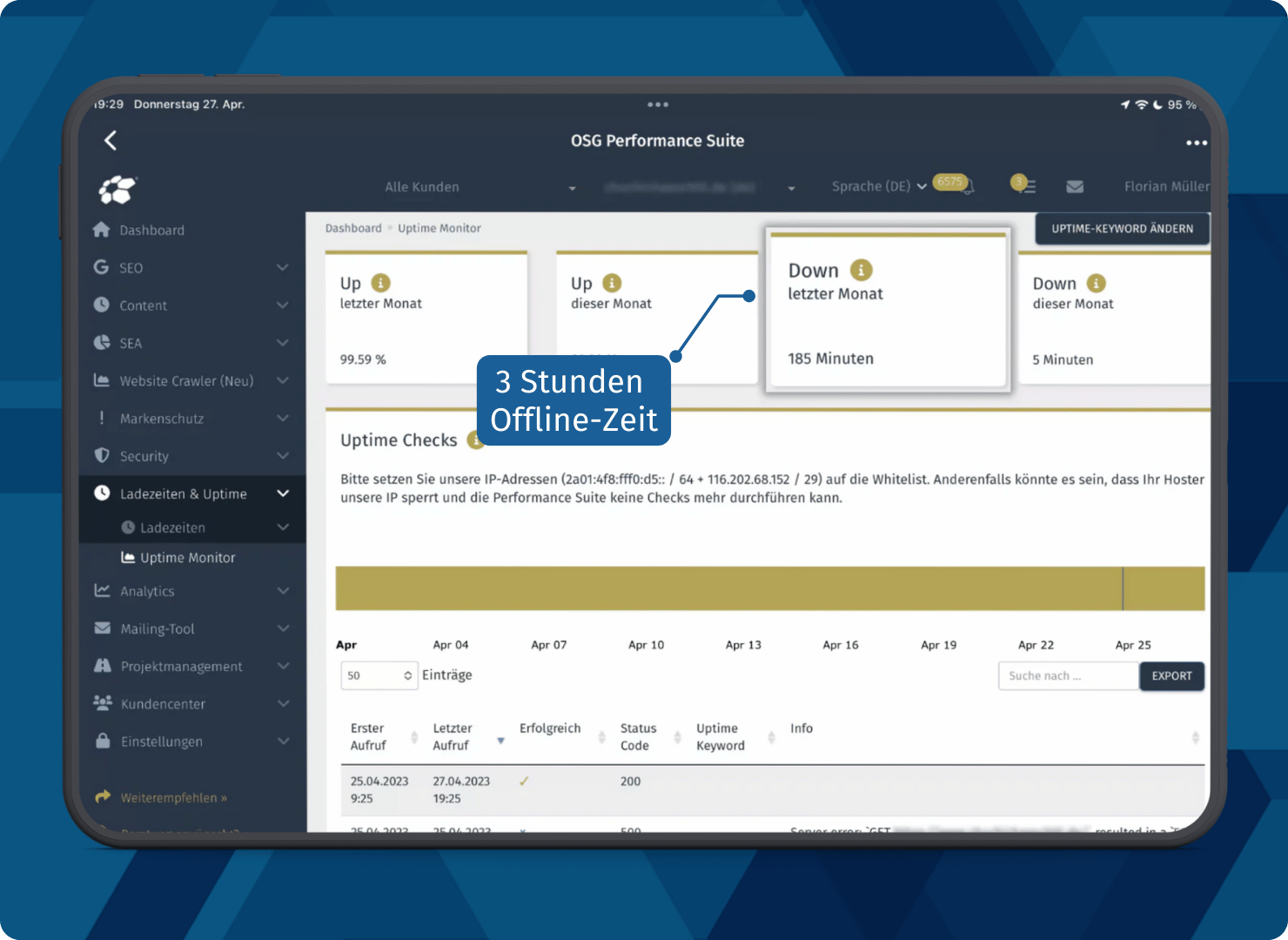1288x940 pixels.
Task: Open the Markenschutz menu item
Action: coord(162,419)
